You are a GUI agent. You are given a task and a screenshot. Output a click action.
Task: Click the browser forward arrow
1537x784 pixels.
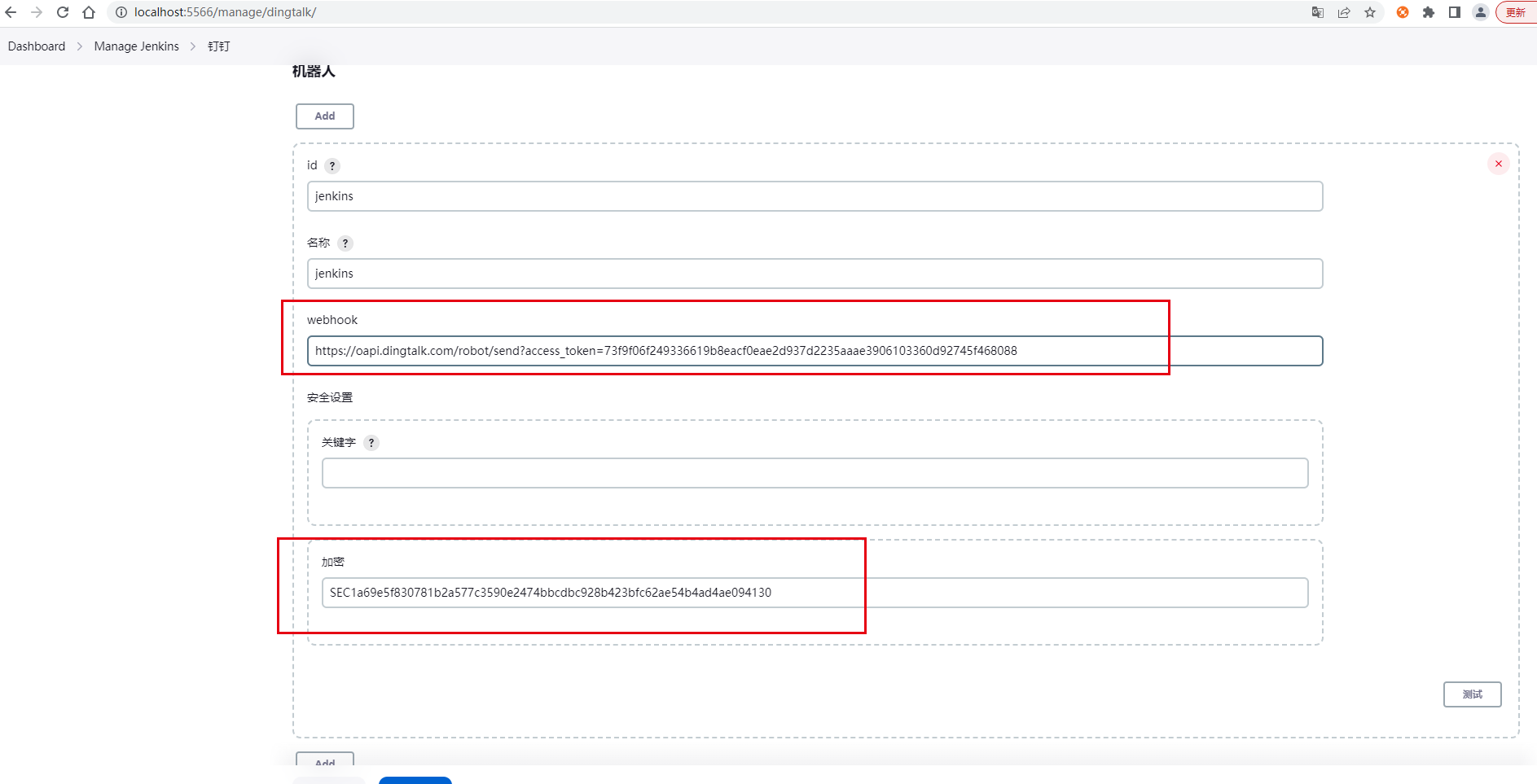click(x=37, y=12)
